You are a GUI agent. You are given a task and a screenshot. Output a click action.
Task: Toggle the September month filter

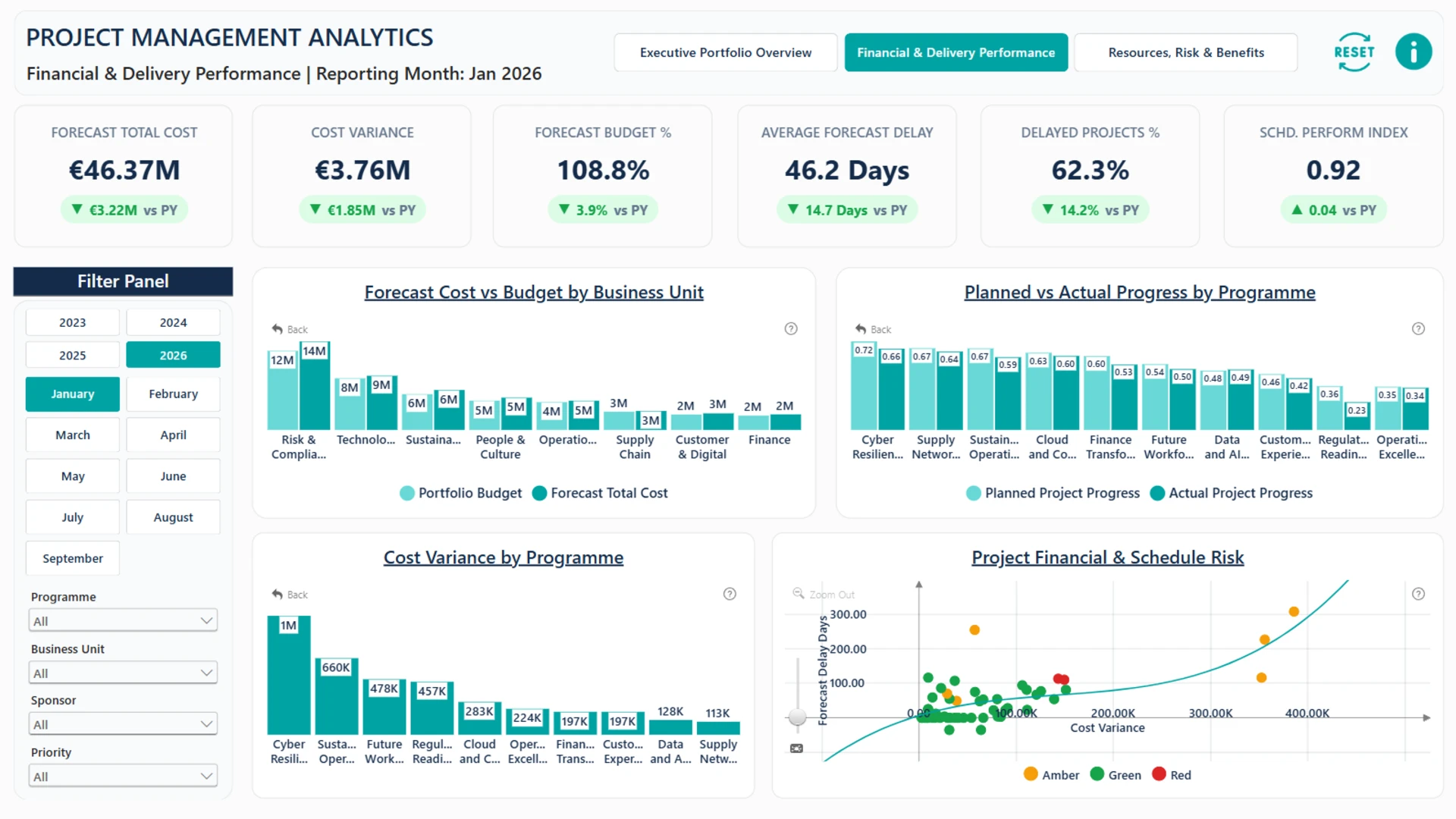[73, 559]
